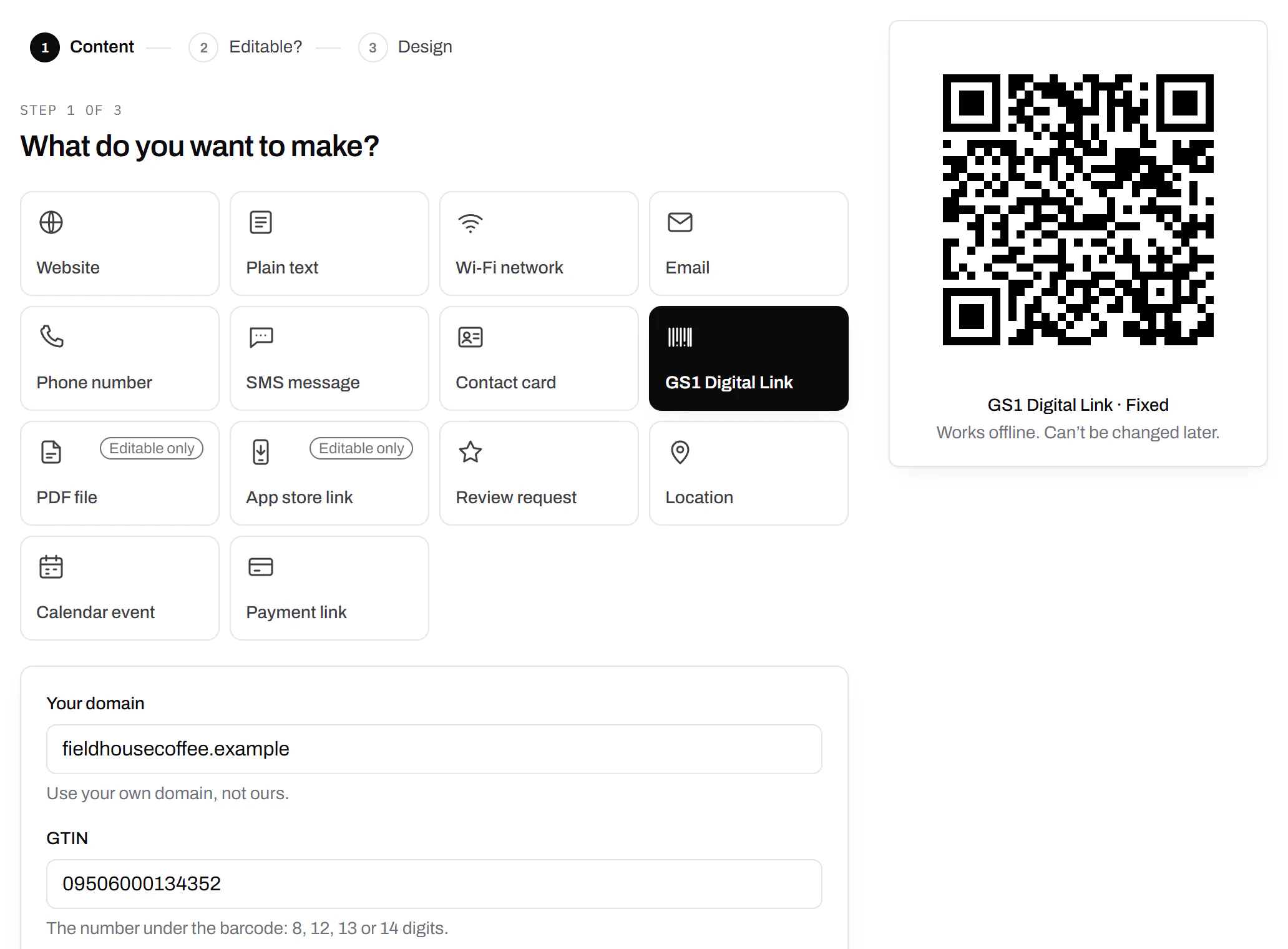Click the Your domain input field

point(434,749)
